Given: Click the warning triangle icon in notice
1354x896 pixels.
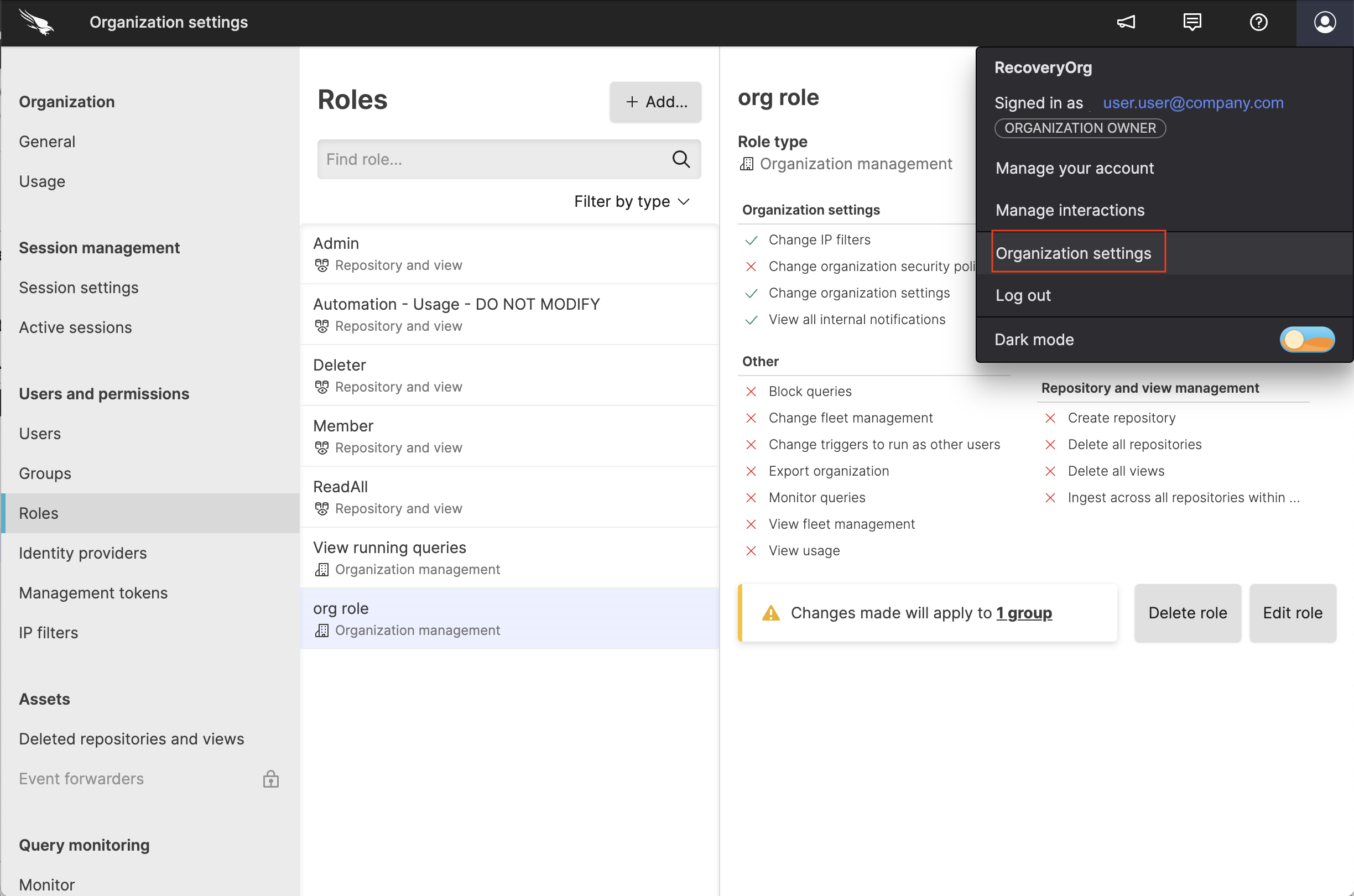Looking at the screenshot, I should coord(770,613).
